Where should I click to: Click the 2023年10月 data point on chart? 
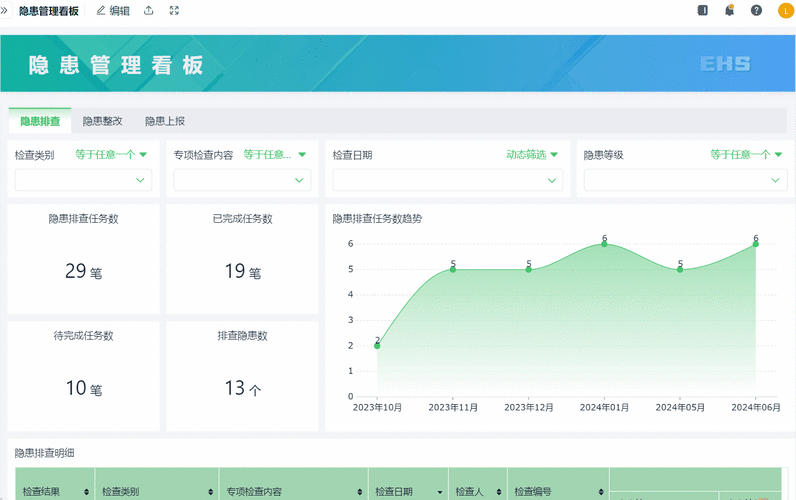(x=377, y=346)
